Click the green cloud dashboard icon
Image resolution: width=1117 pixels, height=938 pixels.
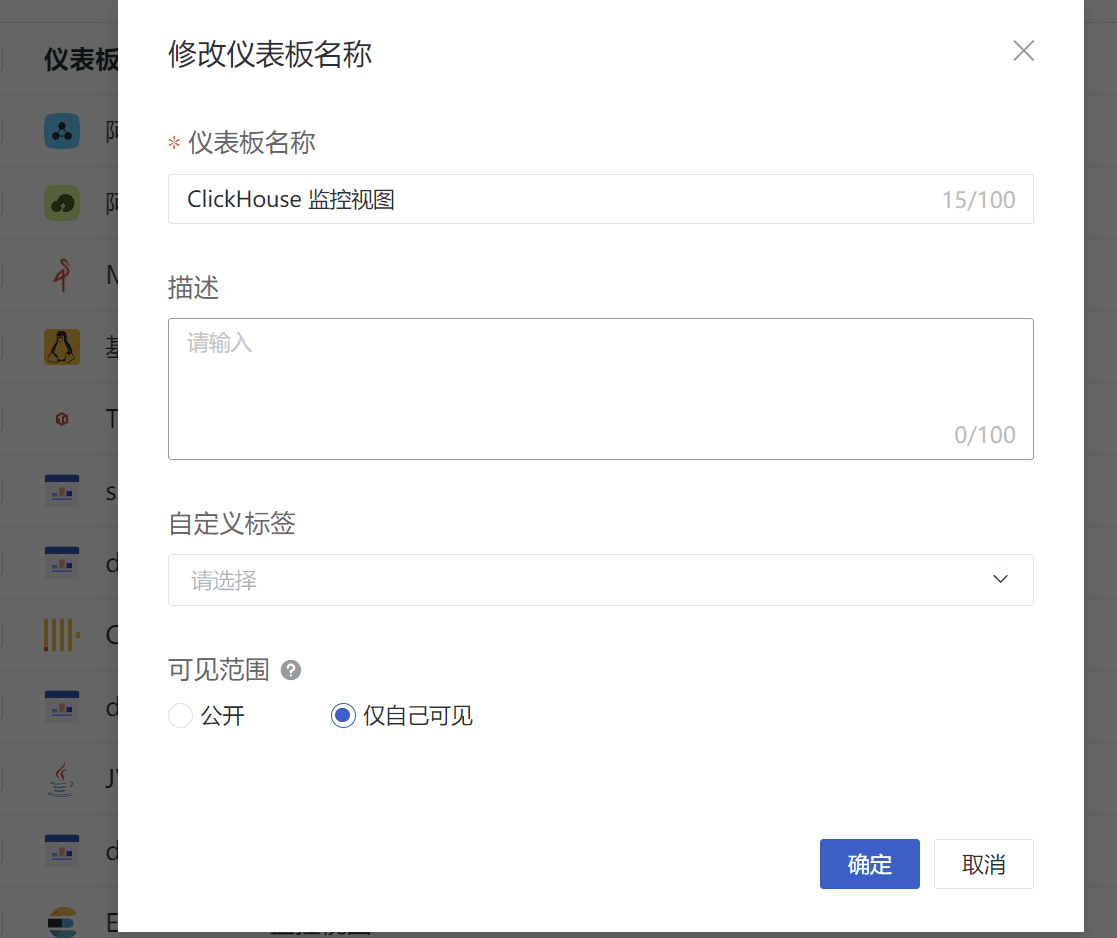[x=62, y=203]
